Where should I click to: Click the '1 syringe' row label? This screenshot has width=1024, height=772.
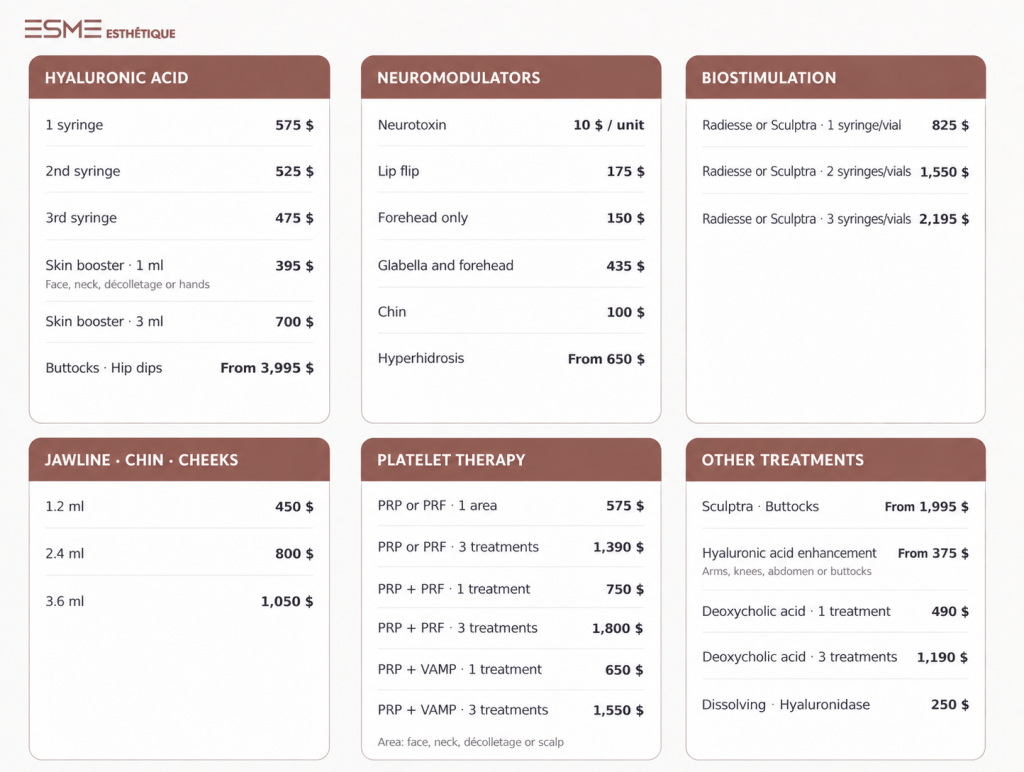[74, 125]
